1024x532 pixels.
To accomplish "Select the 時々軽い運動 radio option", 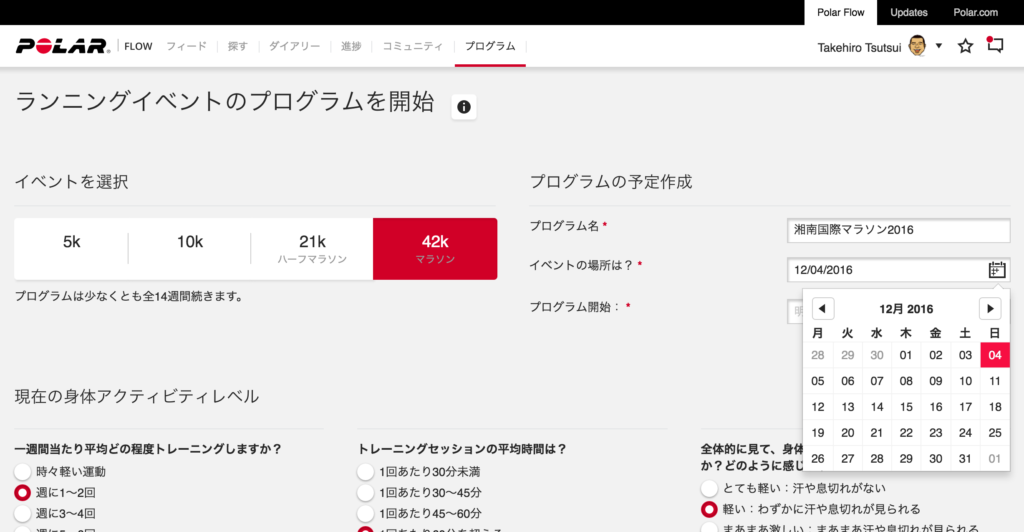I will tap(23, 471).
